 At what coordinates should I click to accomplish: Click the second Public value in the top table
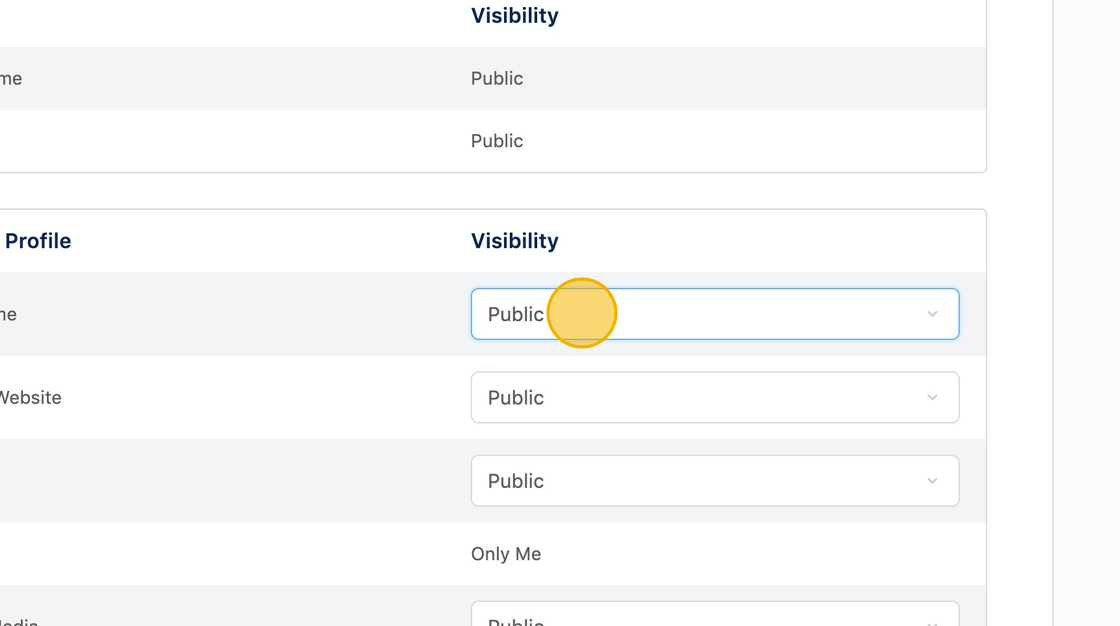pos(497,141)
